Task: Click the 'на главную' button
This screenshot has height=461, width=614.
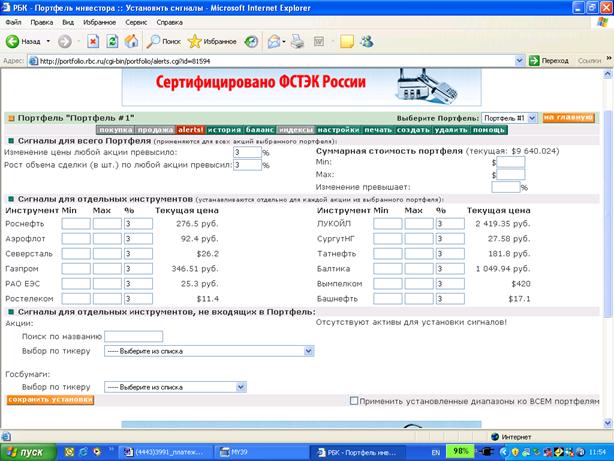Action: (567, 118)
